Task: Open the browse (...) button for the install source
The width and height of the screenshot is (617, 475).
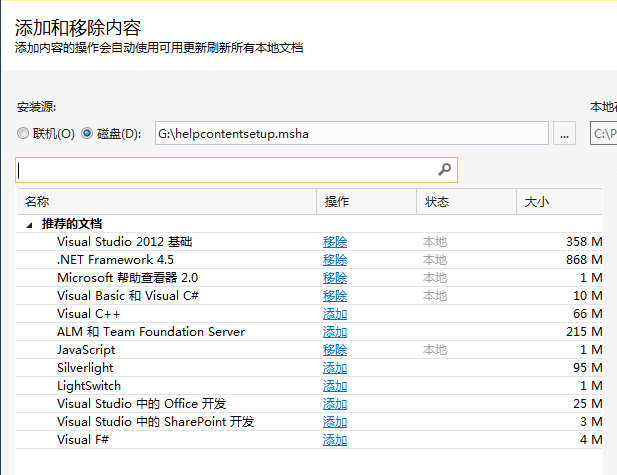Action: coord(564,133)
